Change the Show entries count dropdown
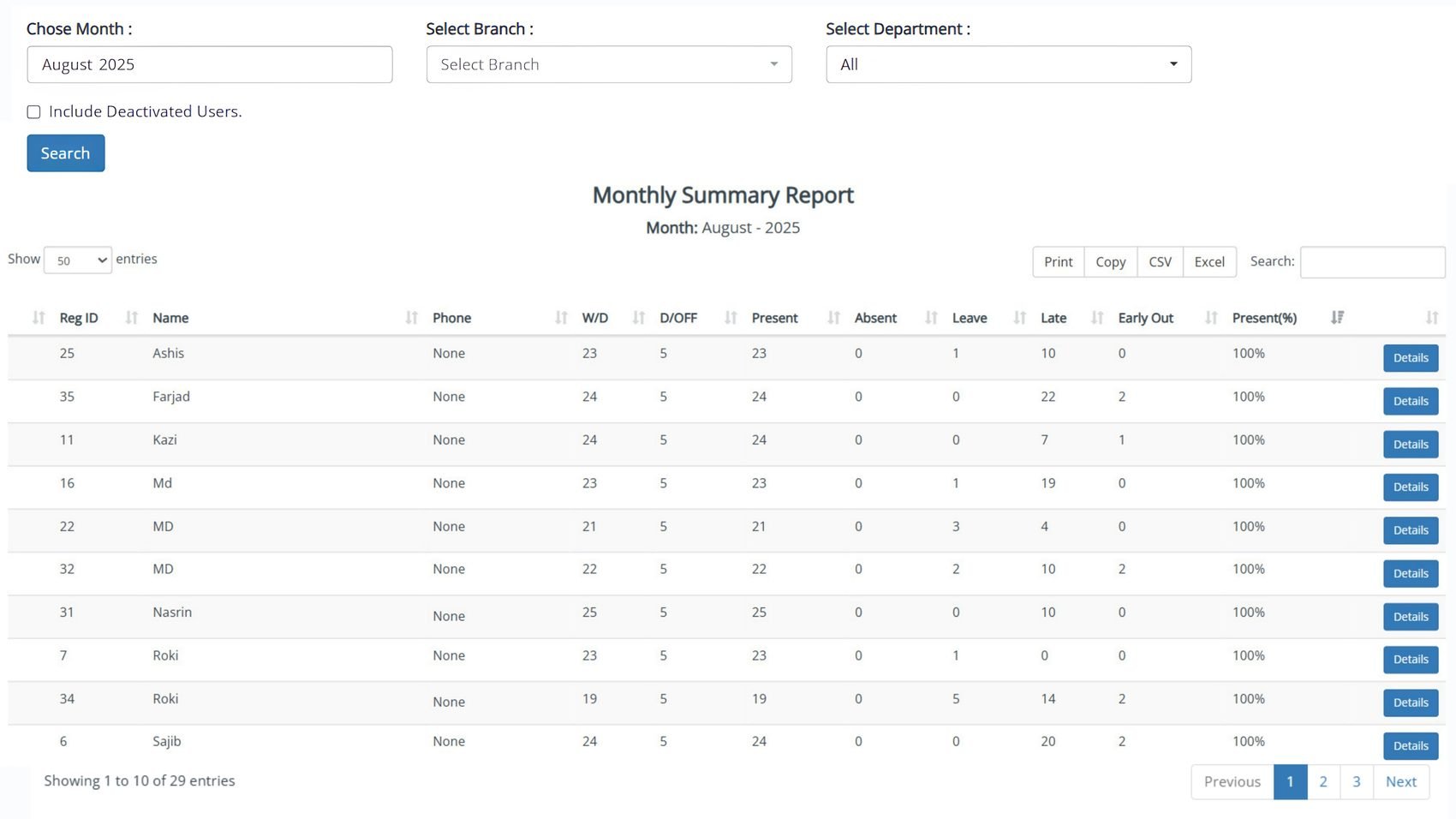The image size is (1456, 819). pyautogui.click(x=78, y=260)
